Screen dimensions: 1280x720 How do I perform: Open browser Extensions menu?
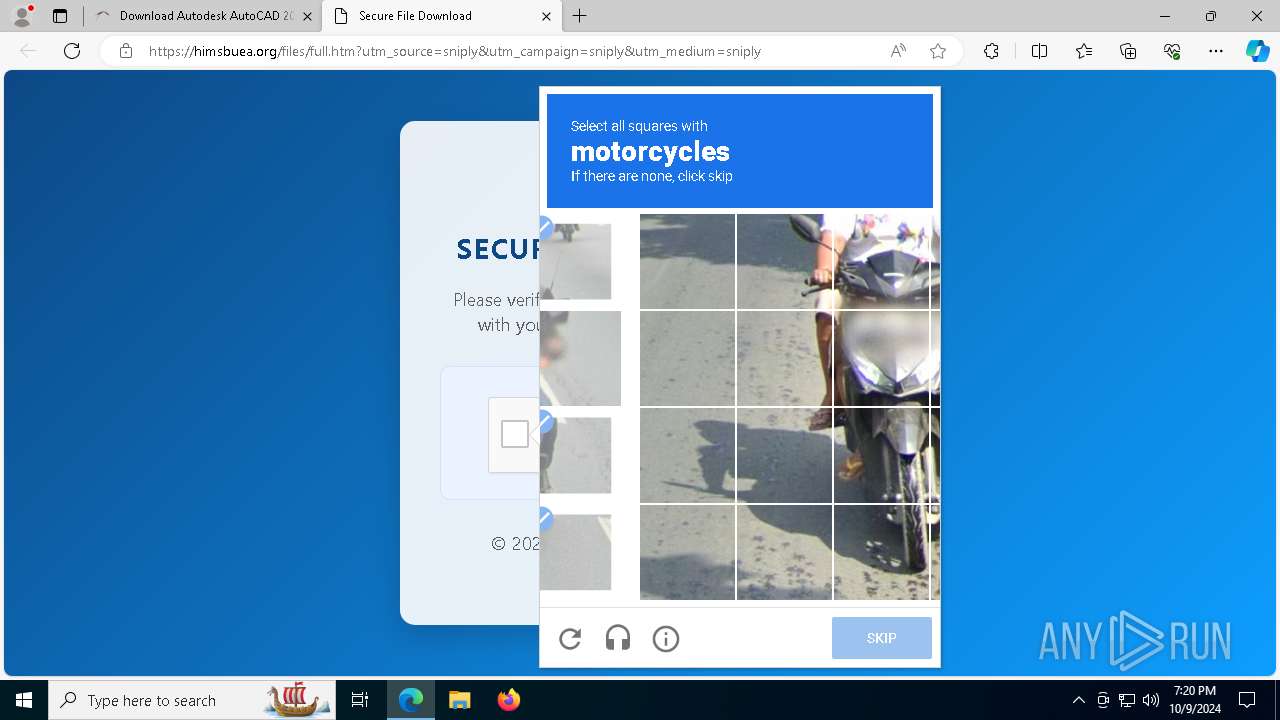point(991,51)
